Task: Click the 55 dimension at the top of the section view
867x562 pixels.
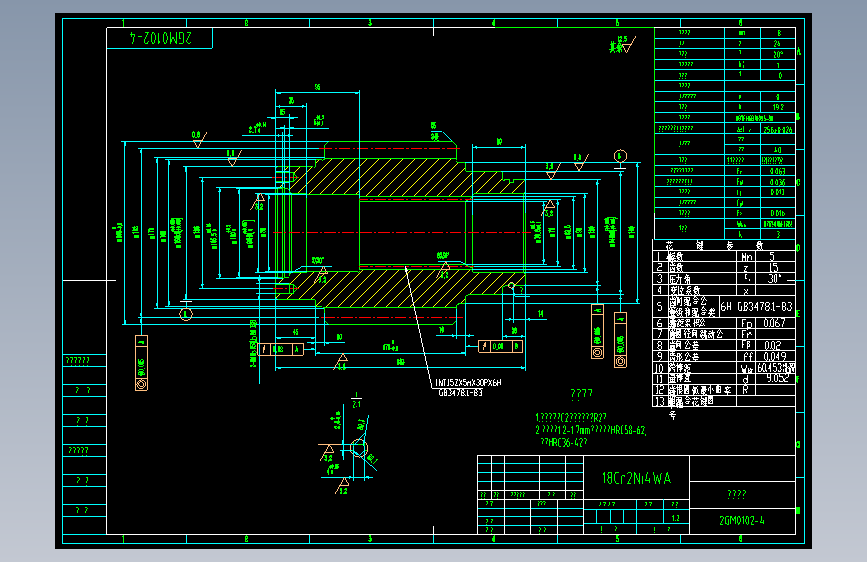Action: pos(317,87)
